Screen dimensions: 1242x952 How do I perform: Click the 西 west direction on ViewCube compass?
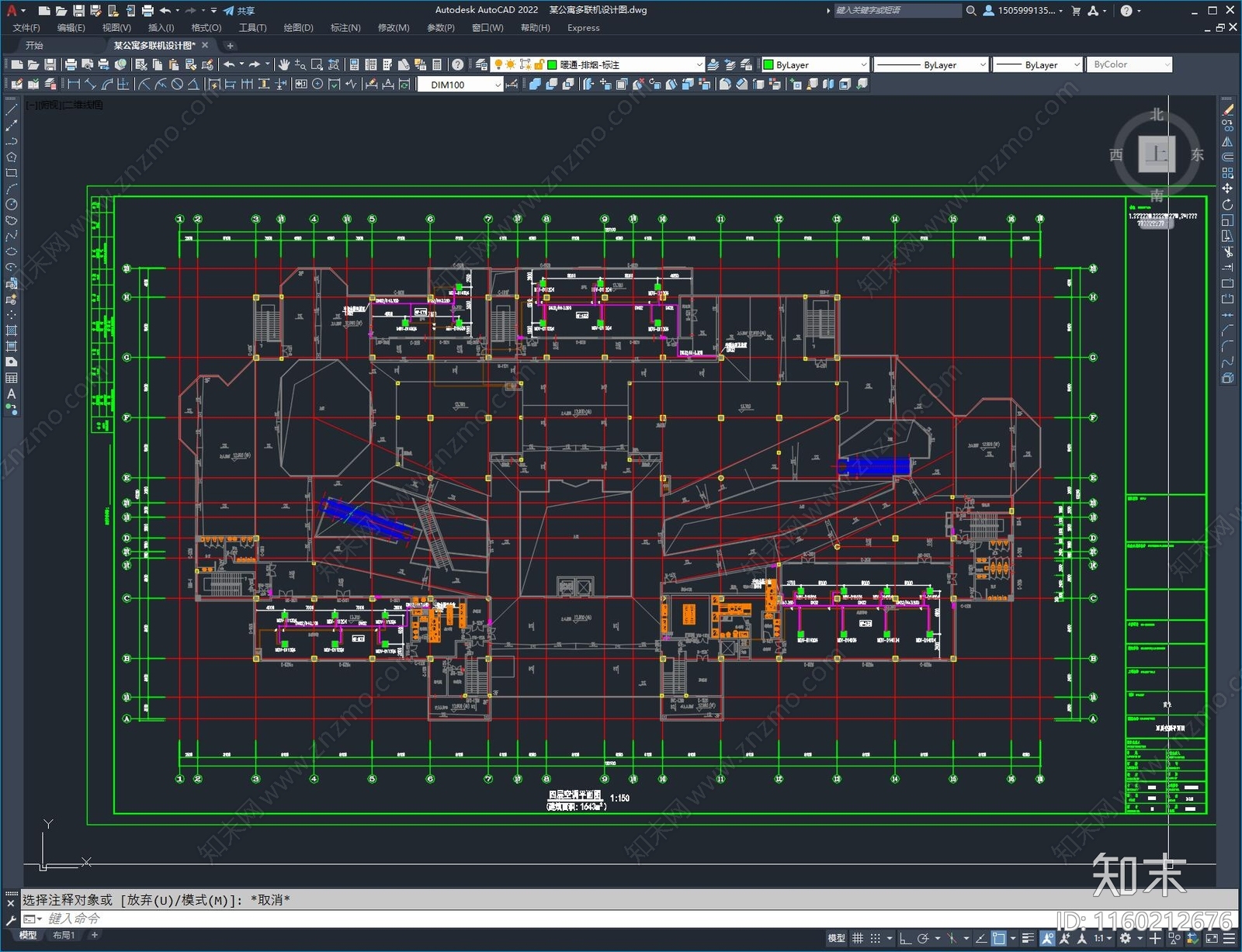coord(1116,154)
